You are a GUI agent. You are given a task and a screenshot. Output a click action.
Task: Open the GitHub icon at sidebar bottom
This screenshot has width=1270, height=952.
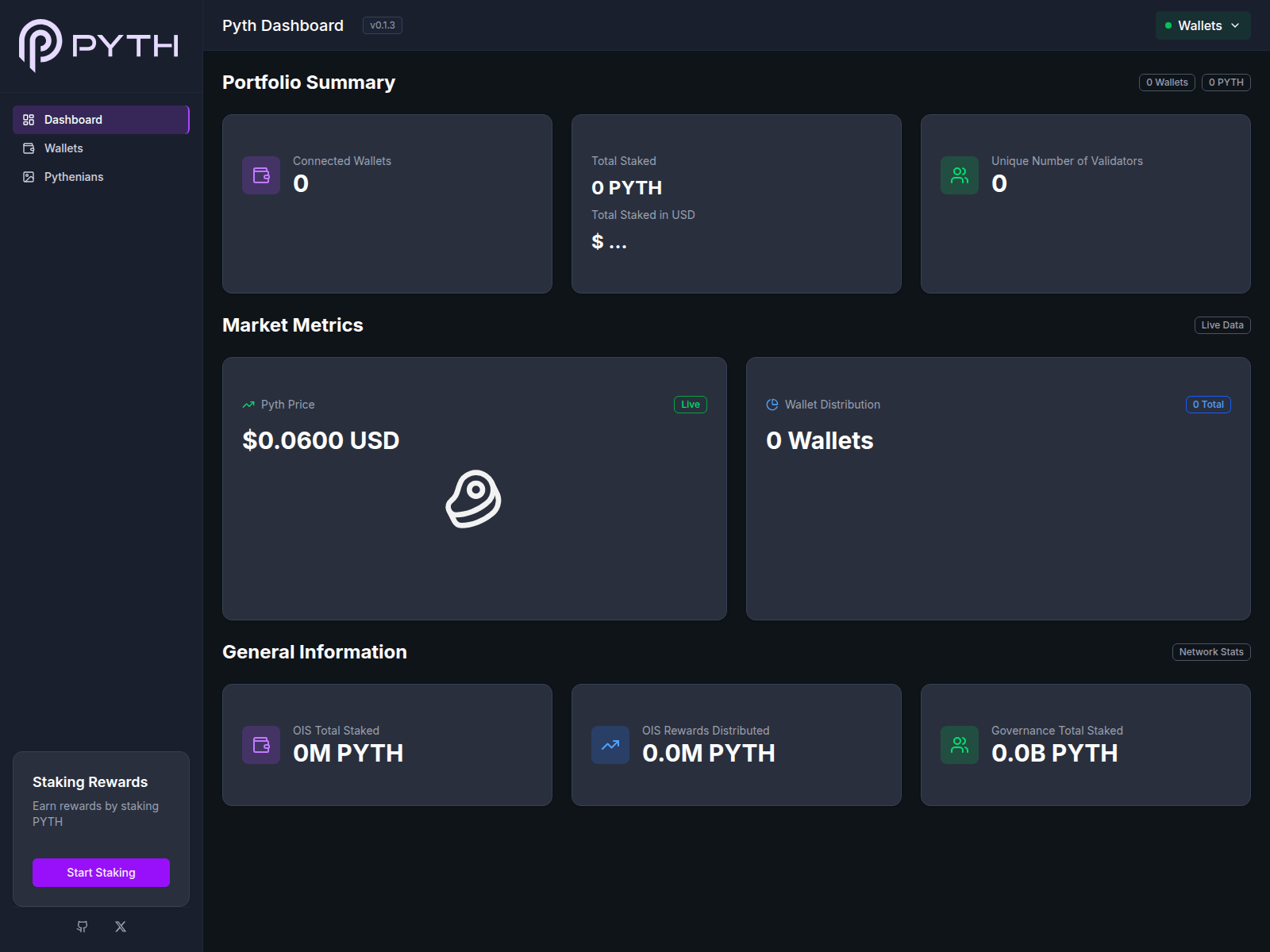coord(83,927)
